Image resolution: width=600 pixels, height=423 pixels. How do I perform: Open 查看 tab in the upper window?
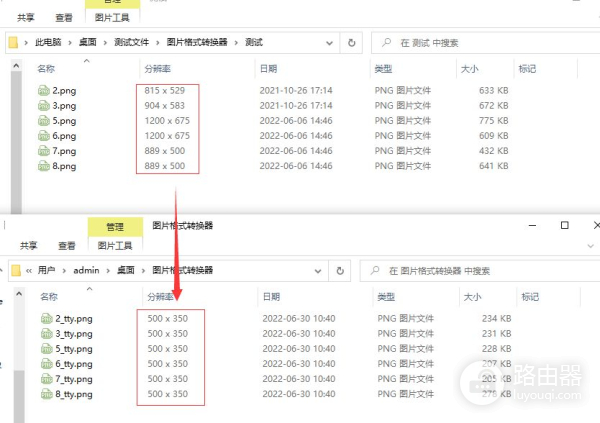pyautogui.click(x=64, y=18)
